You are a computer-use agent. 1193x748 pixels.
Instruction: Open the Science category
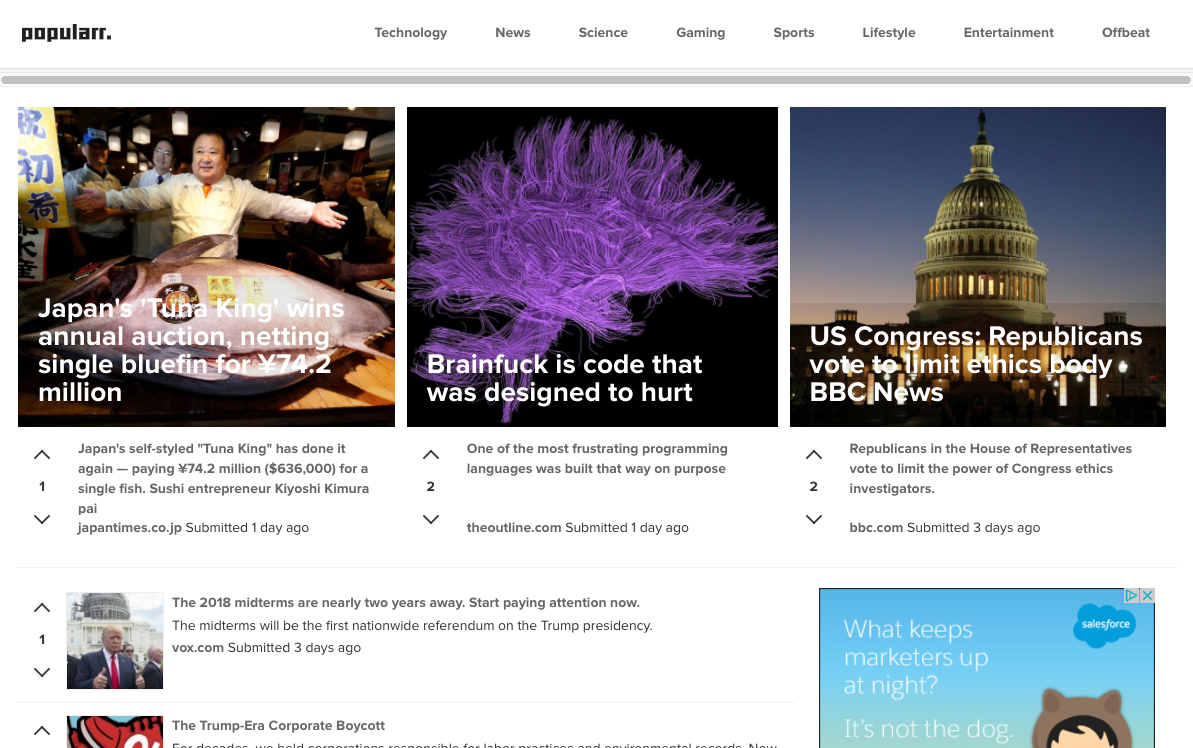(x=603, y=33)
